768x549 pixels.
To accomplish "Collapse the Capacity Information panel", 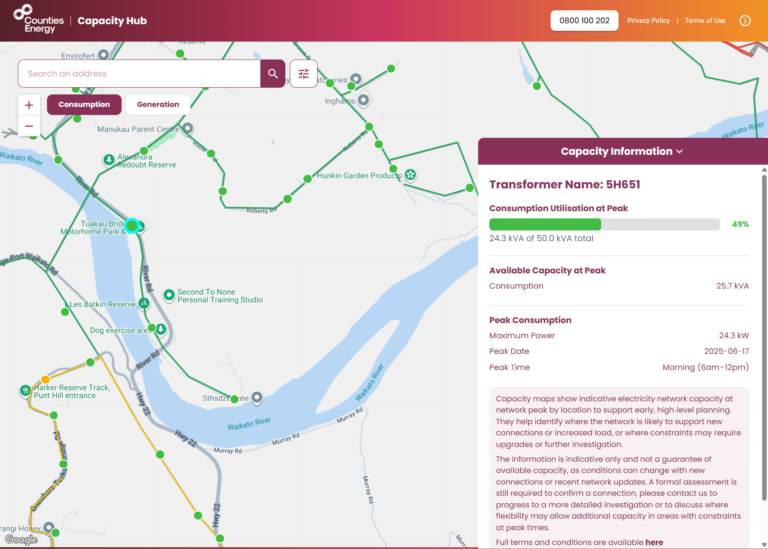I will tap(622, 151).
